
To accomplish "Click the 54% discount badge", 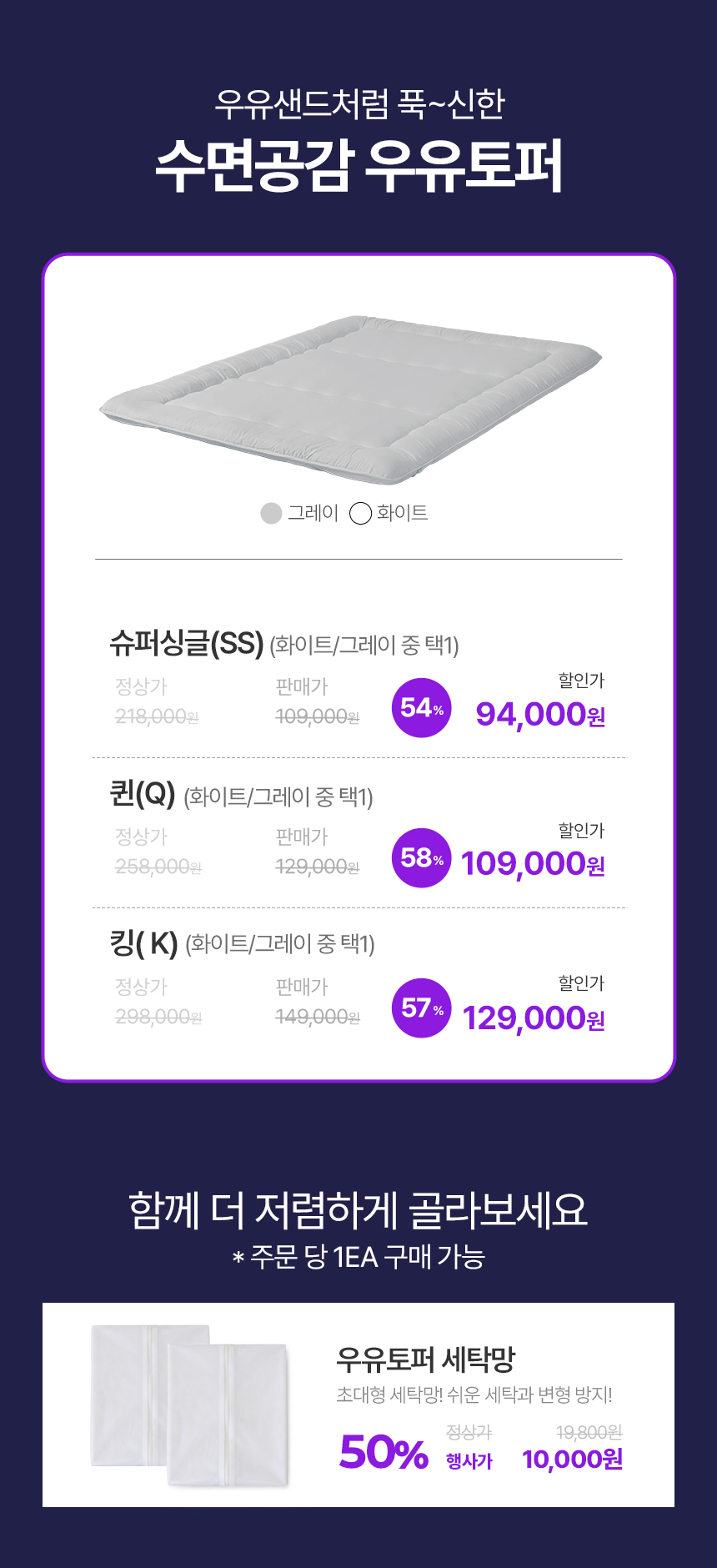I will 422,708.
